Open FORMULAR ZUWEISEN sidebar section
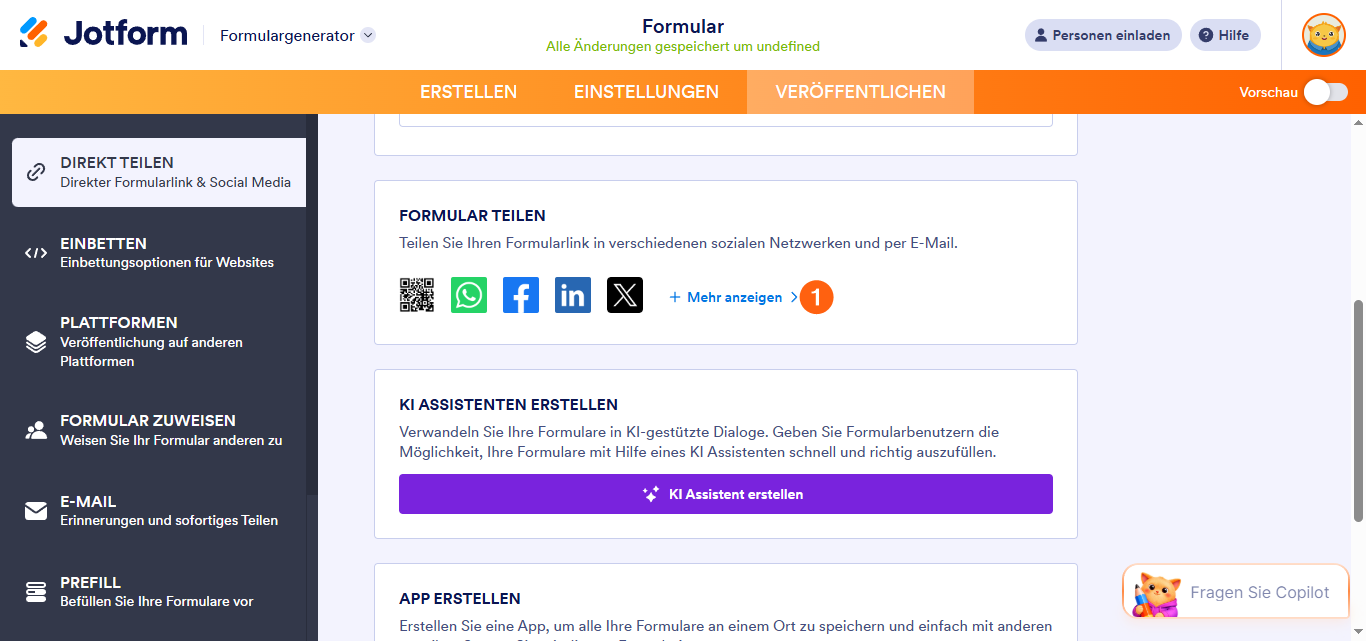This screenshot has width=1366, height=641. tap(159, 430)
